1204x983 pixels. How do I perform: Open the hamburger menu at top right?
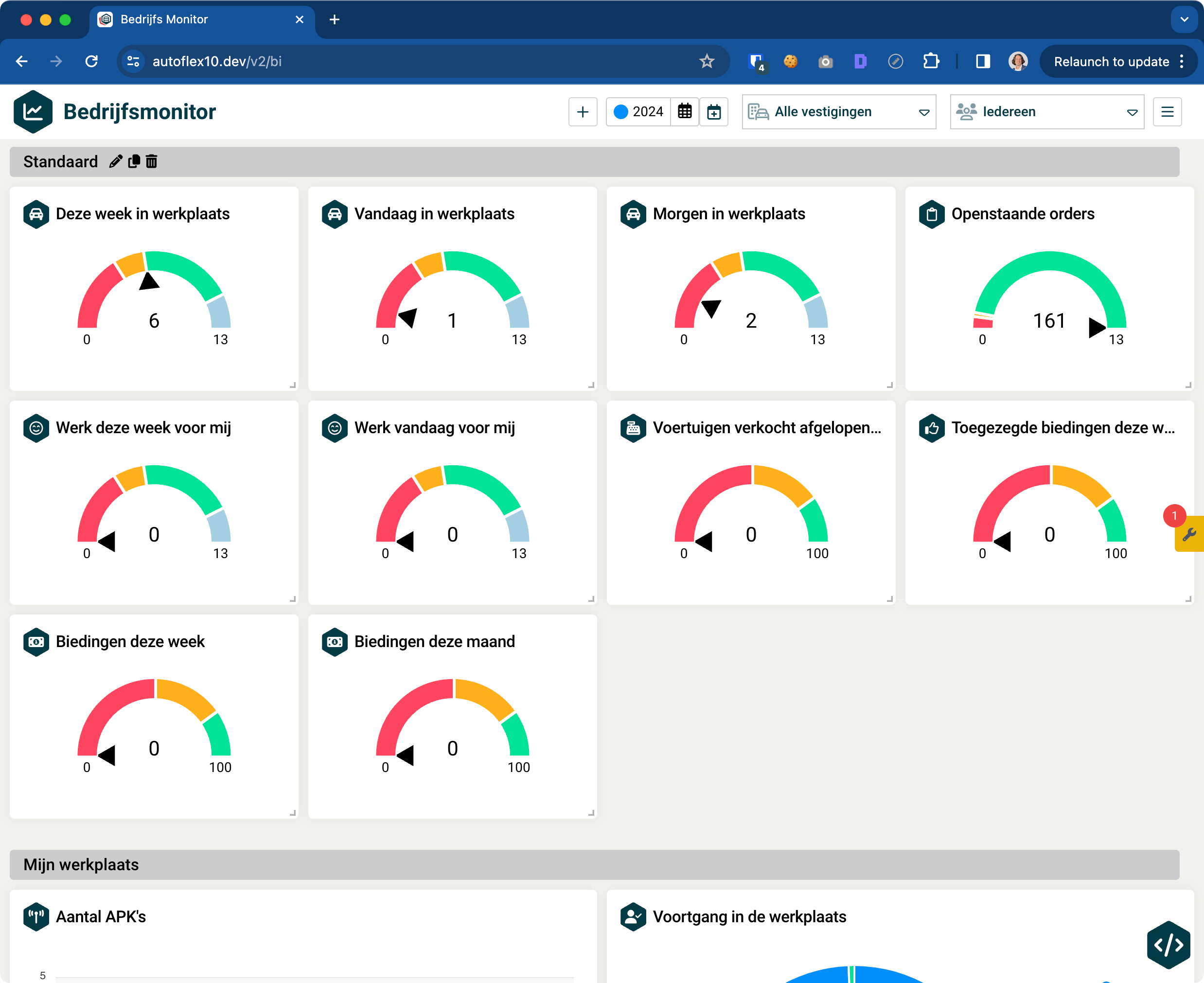pyautogui.click(x=1167, y=112)
